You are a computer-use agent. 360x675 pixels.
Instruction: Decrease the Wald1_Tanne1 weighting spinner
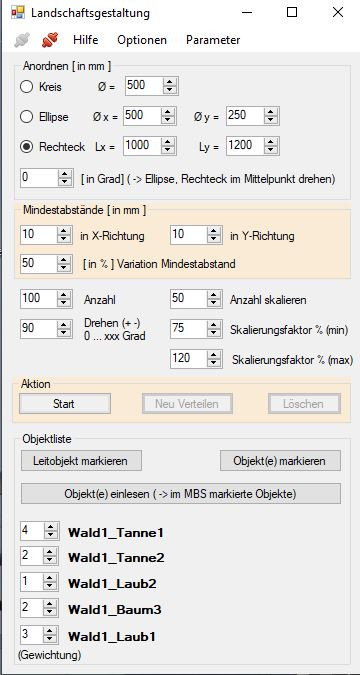pos(51,535)
